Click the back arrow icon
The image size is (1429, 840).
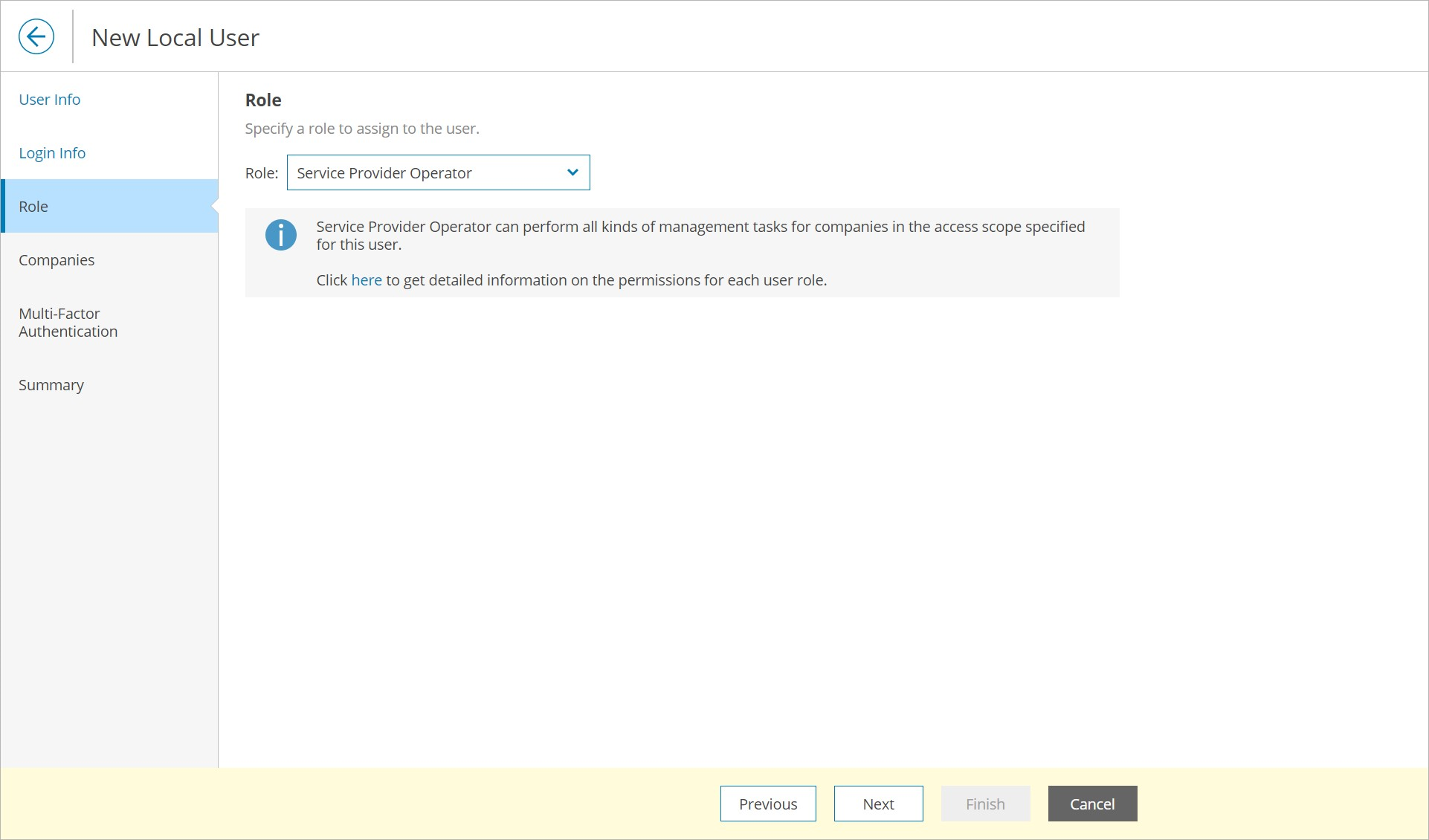[36, 36]
